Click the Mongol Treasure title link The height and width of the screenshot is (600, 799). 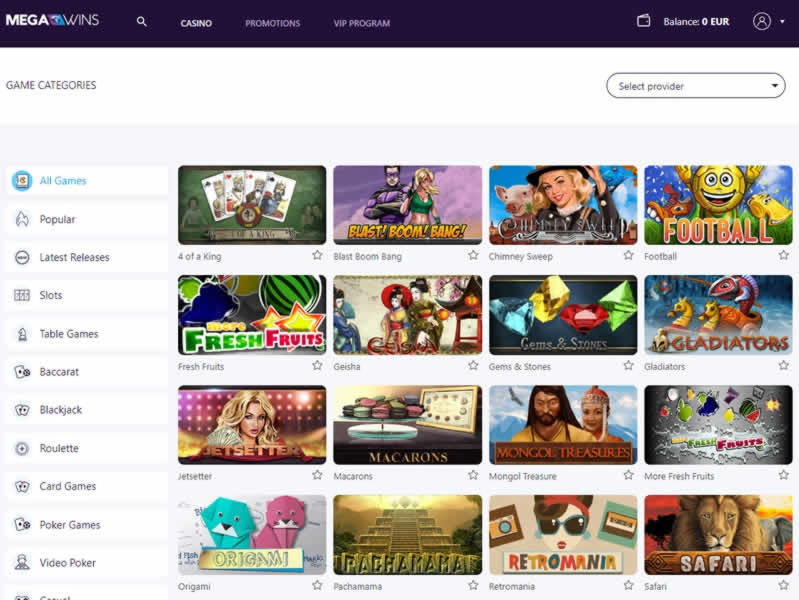523,476
